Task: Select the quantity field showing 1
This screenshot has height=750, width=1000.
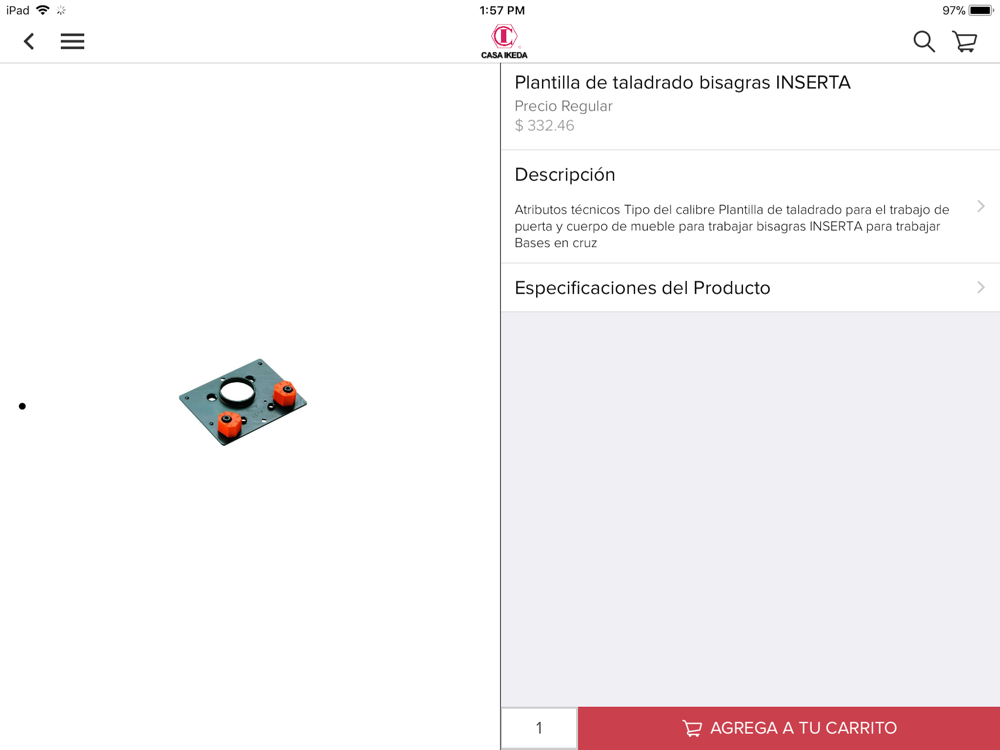Action: [539, 728]
